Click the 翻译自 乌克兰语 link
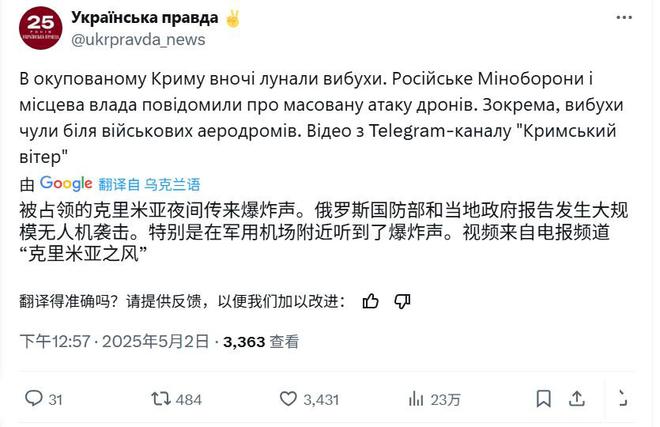 pyautogui.click(x=149, y=184)
